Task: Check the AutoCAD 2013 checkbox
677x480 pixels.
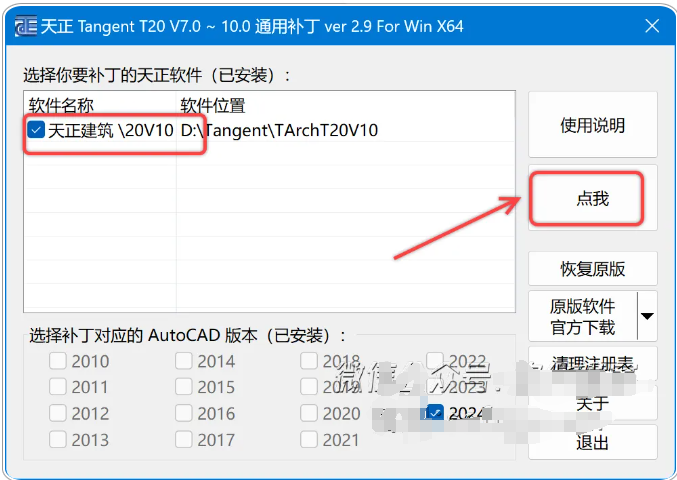Action: pyautogui.click(x=58, y=440)
